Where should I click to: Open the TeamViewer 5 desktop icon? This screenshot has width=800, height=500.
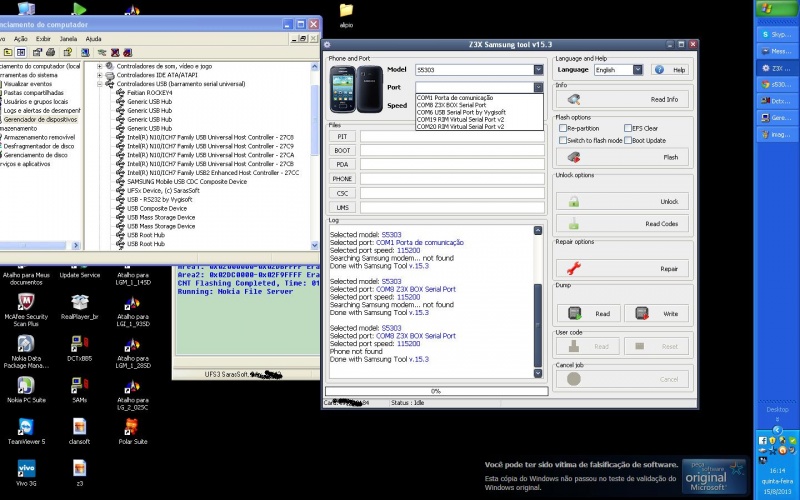[26, 432]
